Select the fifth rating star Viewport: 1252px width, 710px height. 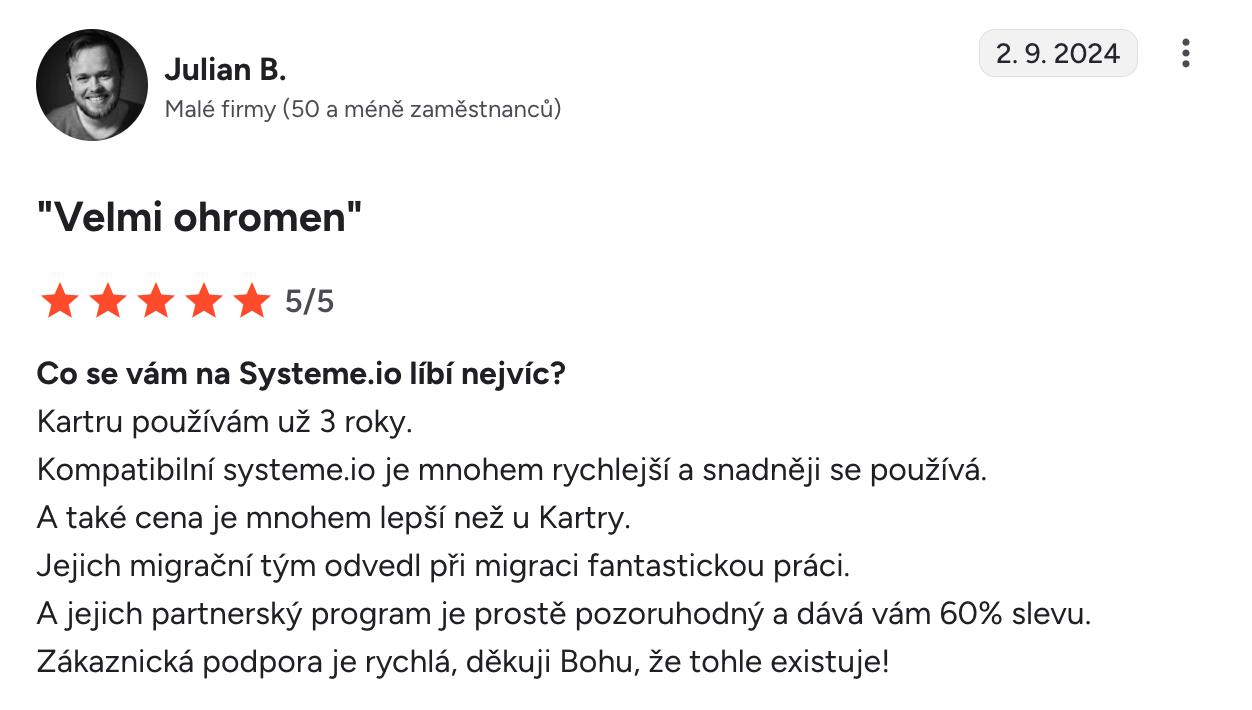click(251, 301)
